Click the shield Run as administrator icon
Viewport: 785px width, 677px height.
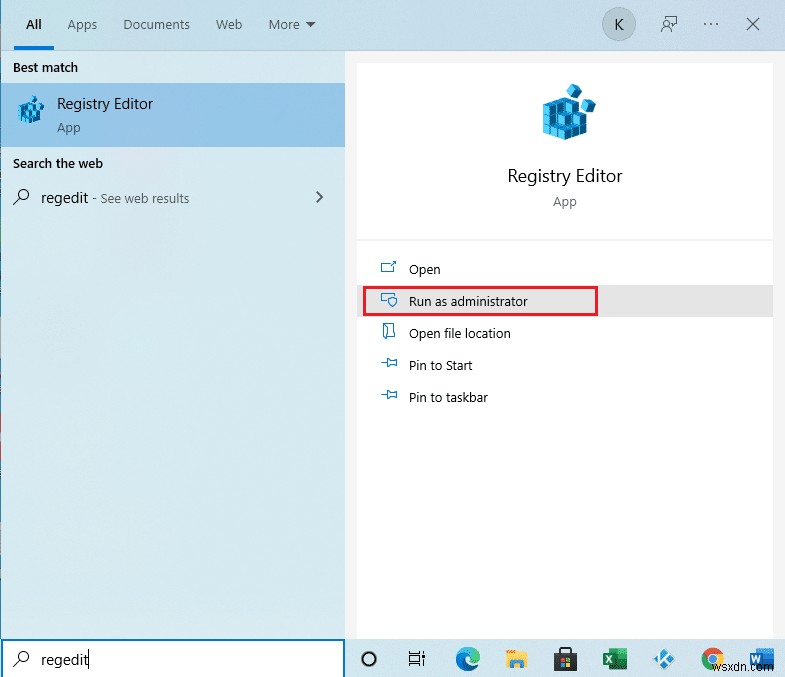[x=388, y=299]
